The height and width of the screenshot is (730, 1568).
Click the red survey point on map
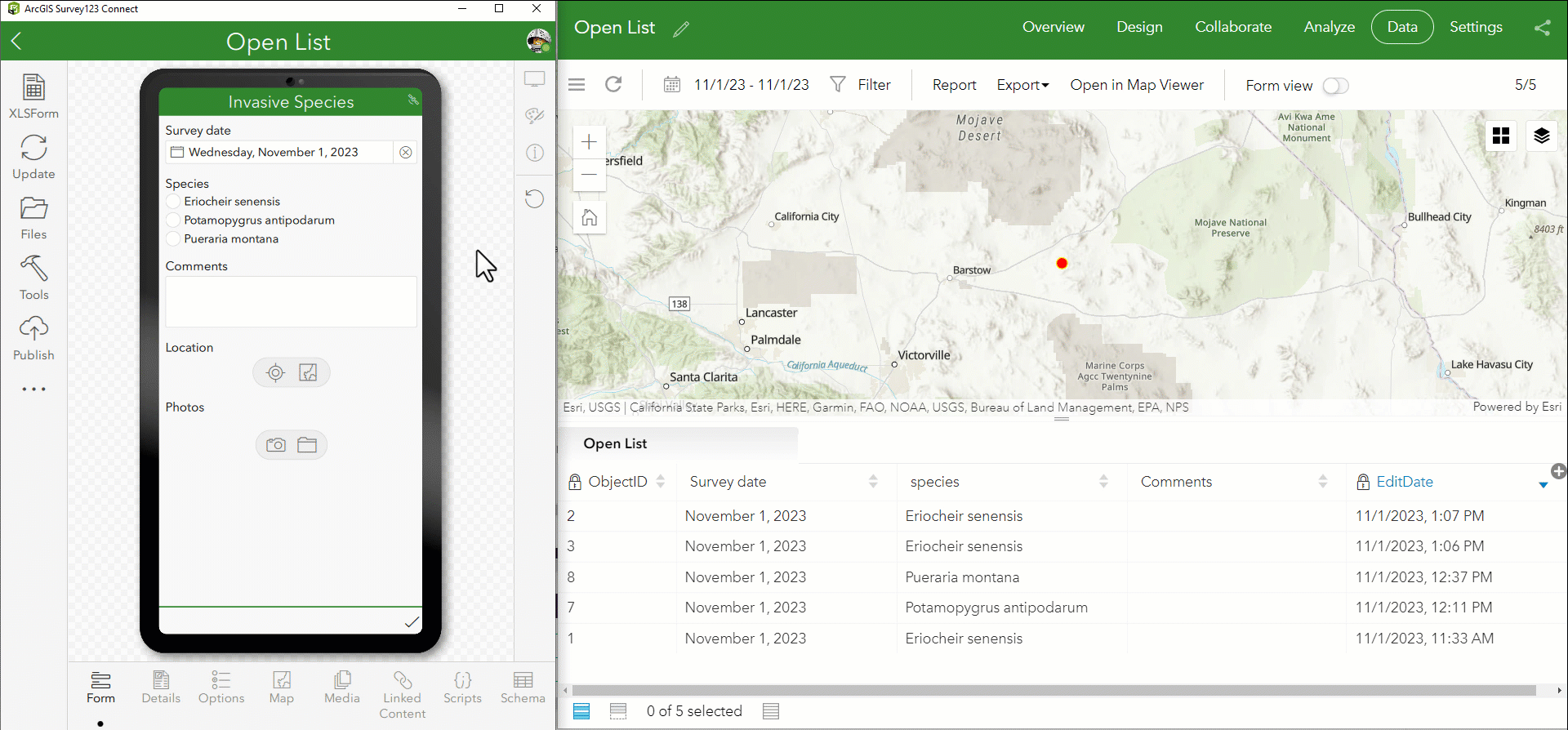click(x=1062, y=263)
